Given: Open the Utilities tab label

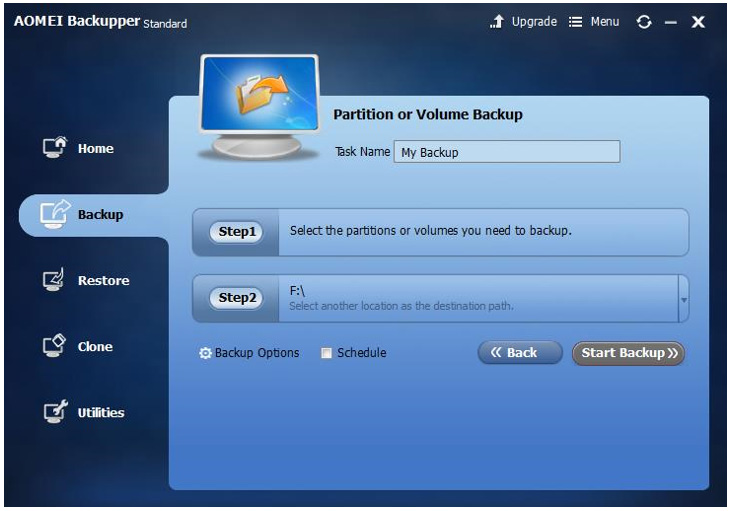Looking at the screenshot, I should click(101, 413).
